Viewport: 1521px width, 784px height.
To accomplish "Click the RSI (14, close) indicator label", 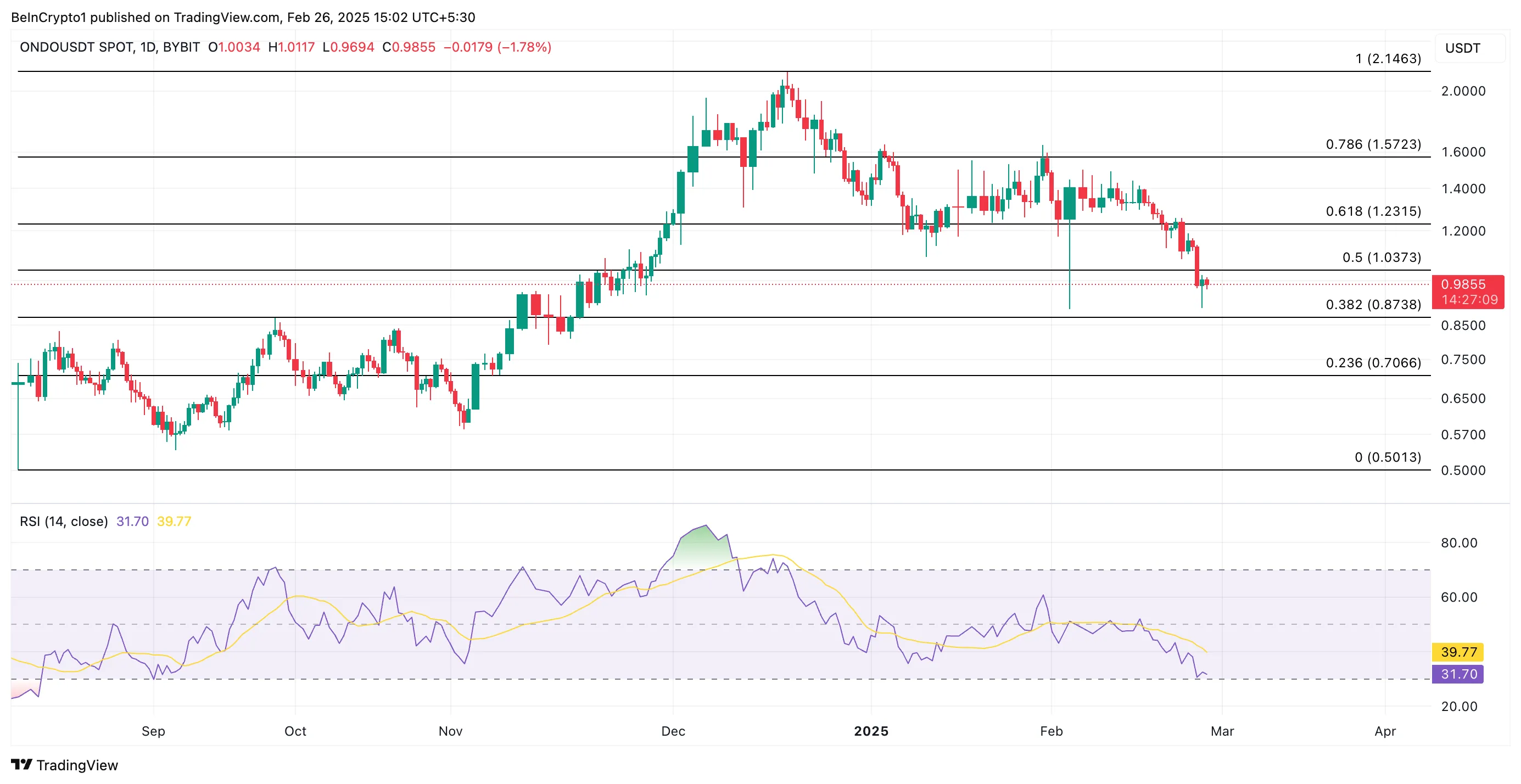I will click(x=64, y=521).
